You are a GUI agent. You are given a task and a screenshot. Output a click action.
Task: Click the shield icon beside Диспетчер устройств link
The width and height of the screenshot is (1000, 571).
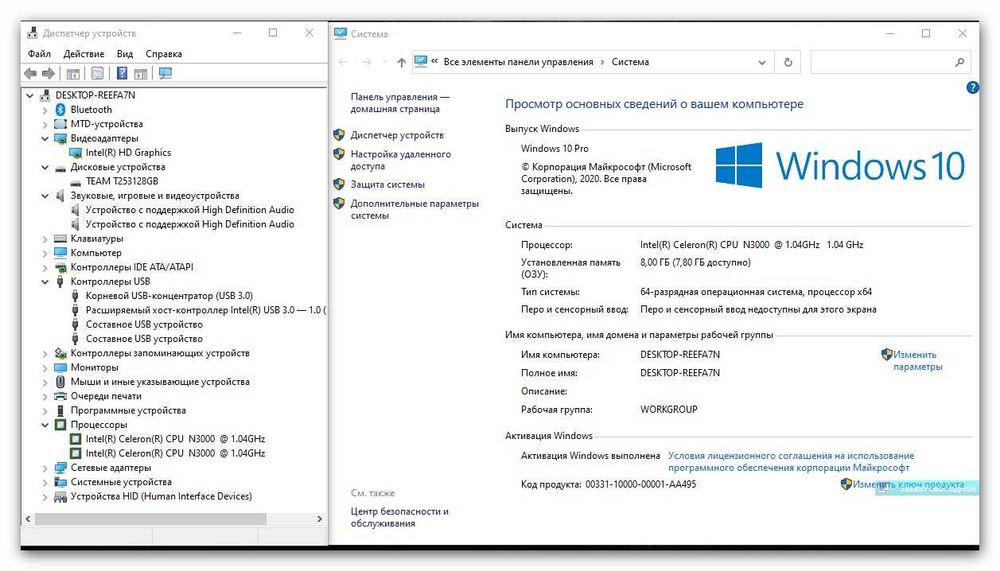339,135
